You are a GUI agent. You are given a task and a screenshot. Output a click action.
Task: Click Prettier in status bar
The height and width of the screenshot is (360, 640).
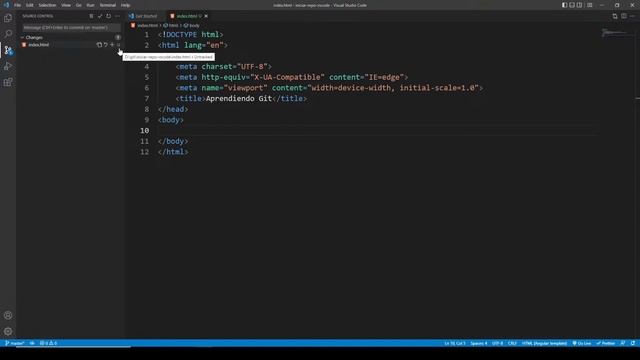click(x=606, y=343)
